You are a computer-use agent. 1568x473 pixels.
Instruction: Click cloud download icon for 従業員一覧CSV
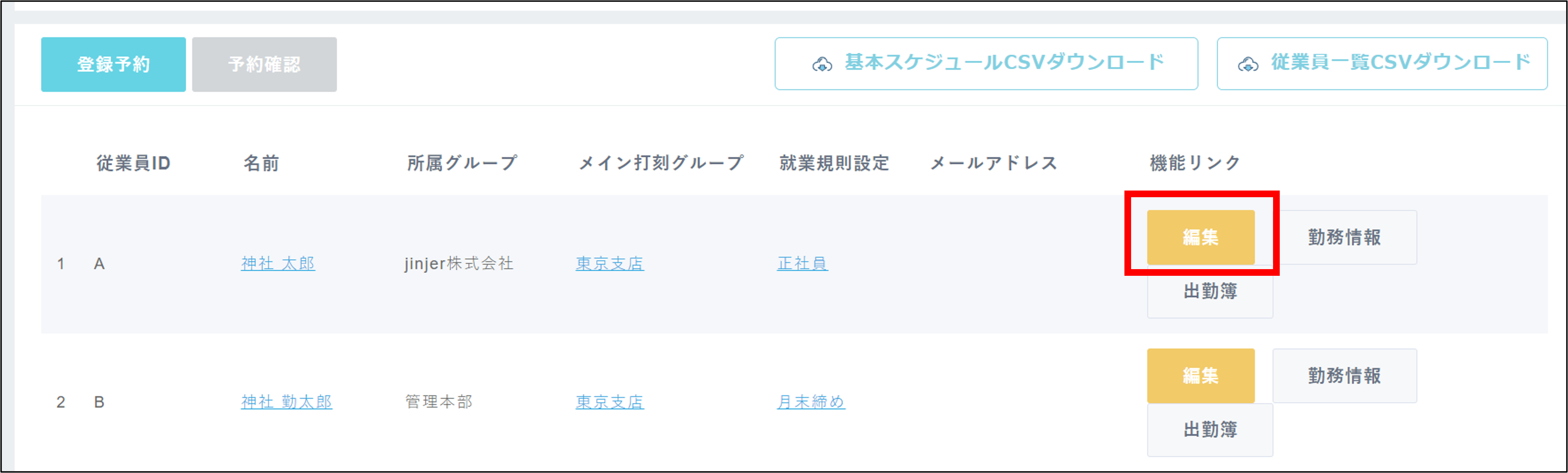(x=1248, y=64)
